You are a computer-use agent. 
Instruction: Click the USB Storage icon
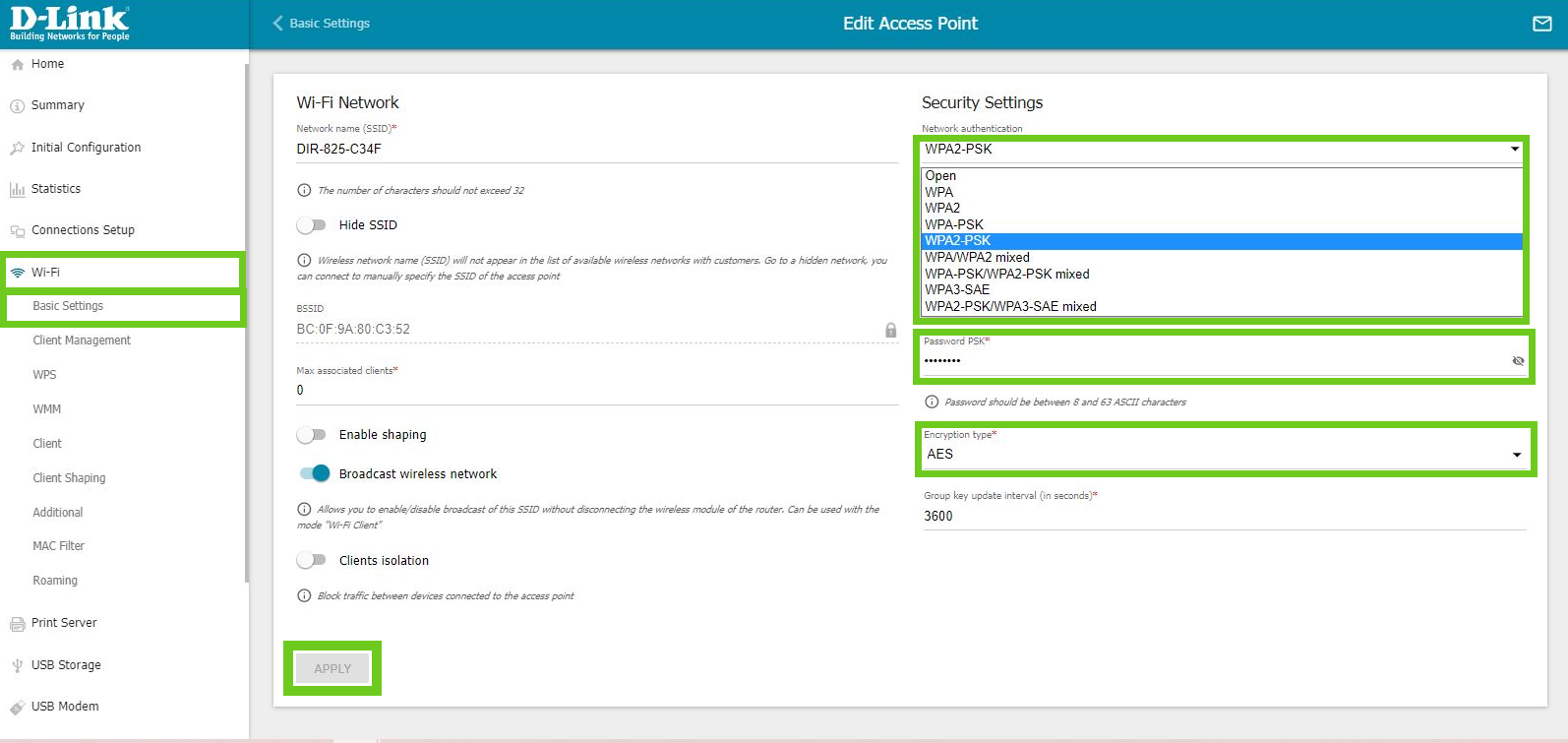tap(17, 666)
